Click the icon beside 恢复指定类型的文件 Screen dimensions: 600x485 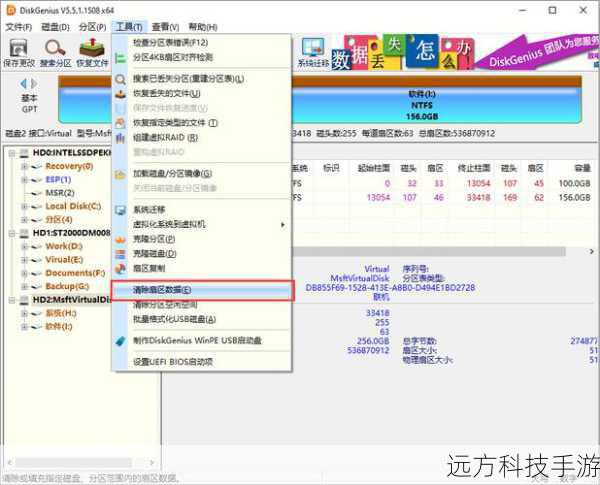pos(120,123)
